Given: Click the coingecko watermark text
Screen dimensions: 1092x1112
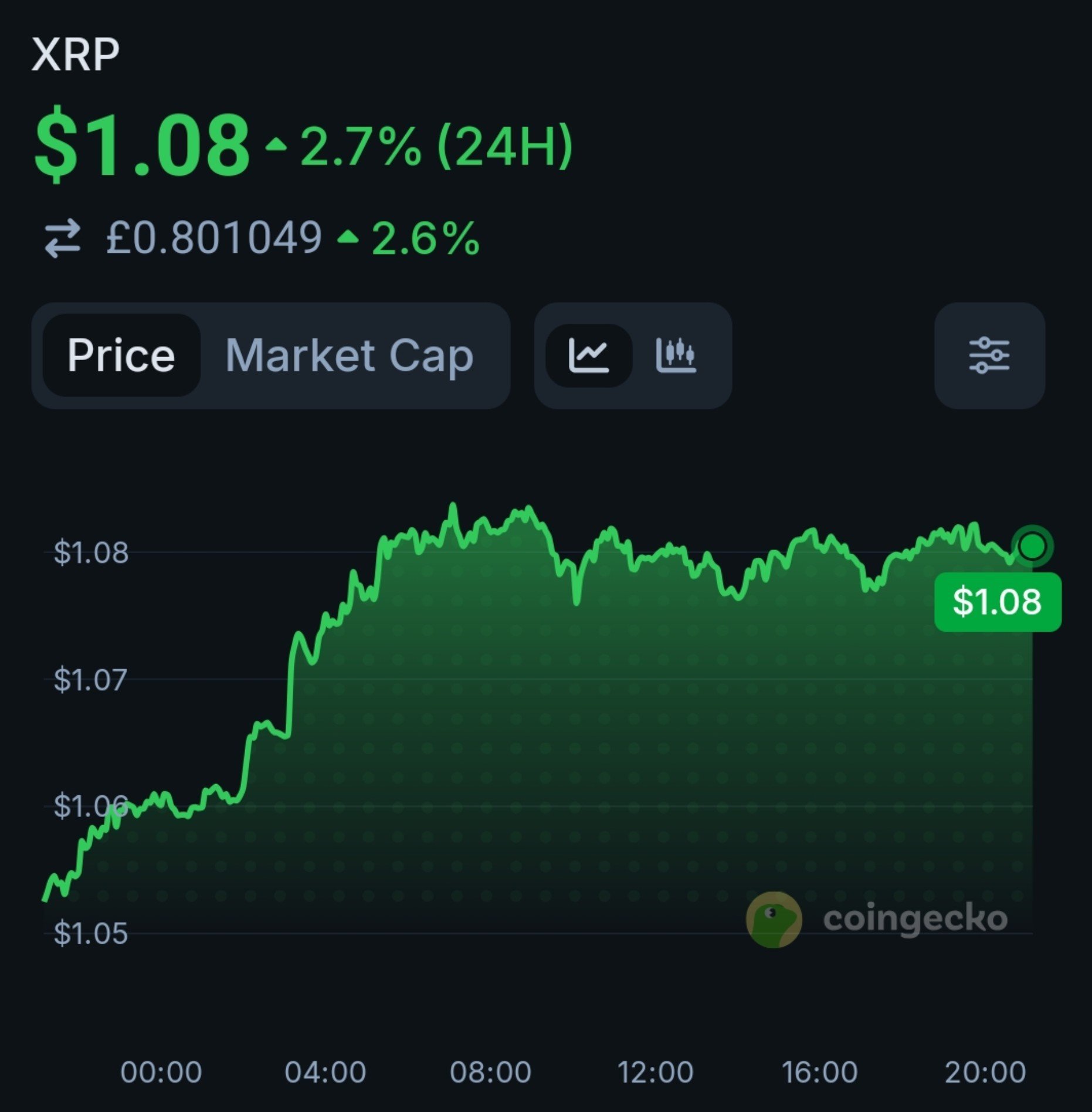Looking at the screenshot, I should 915,918.
